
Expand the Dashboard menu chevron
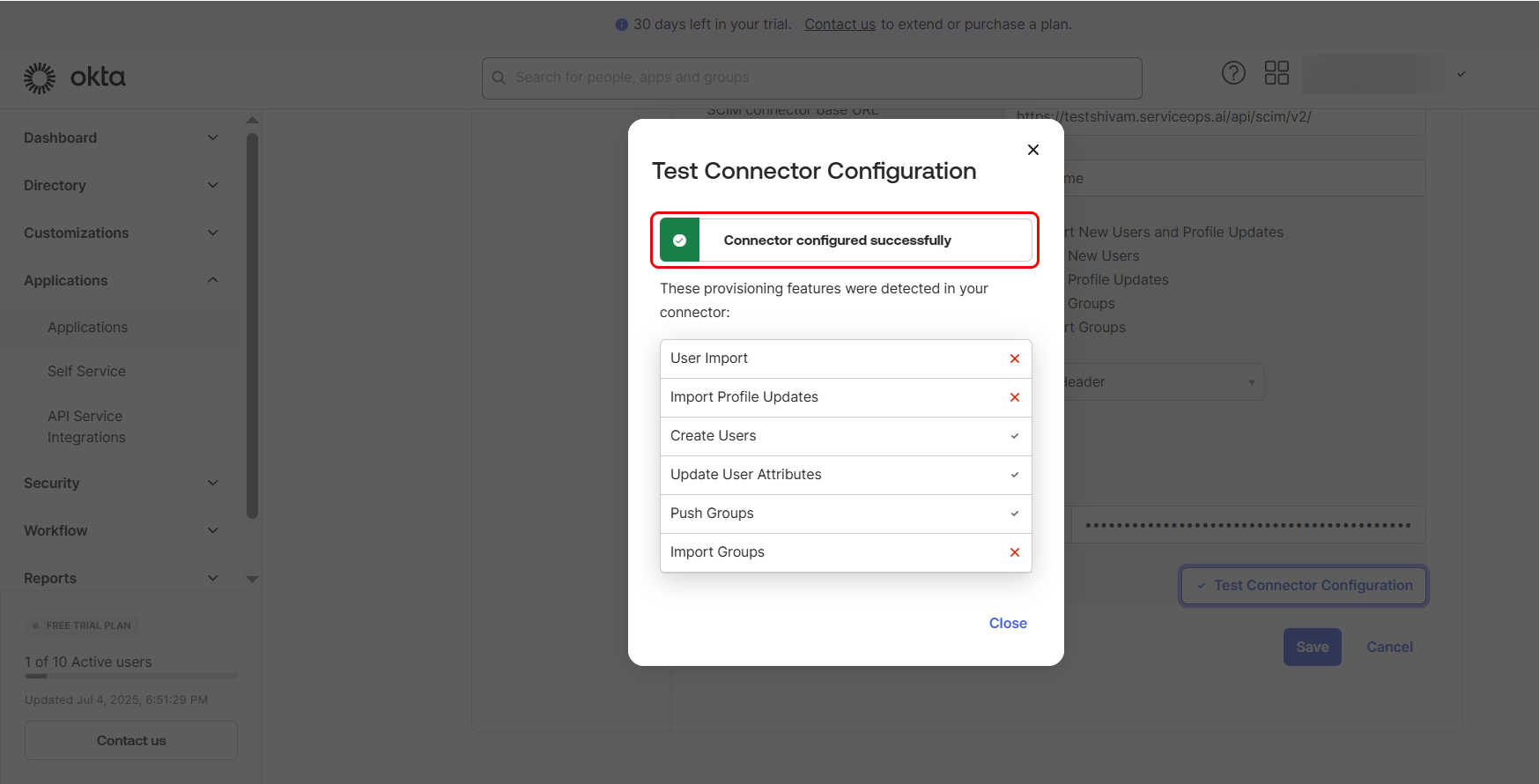coord(212,137)
